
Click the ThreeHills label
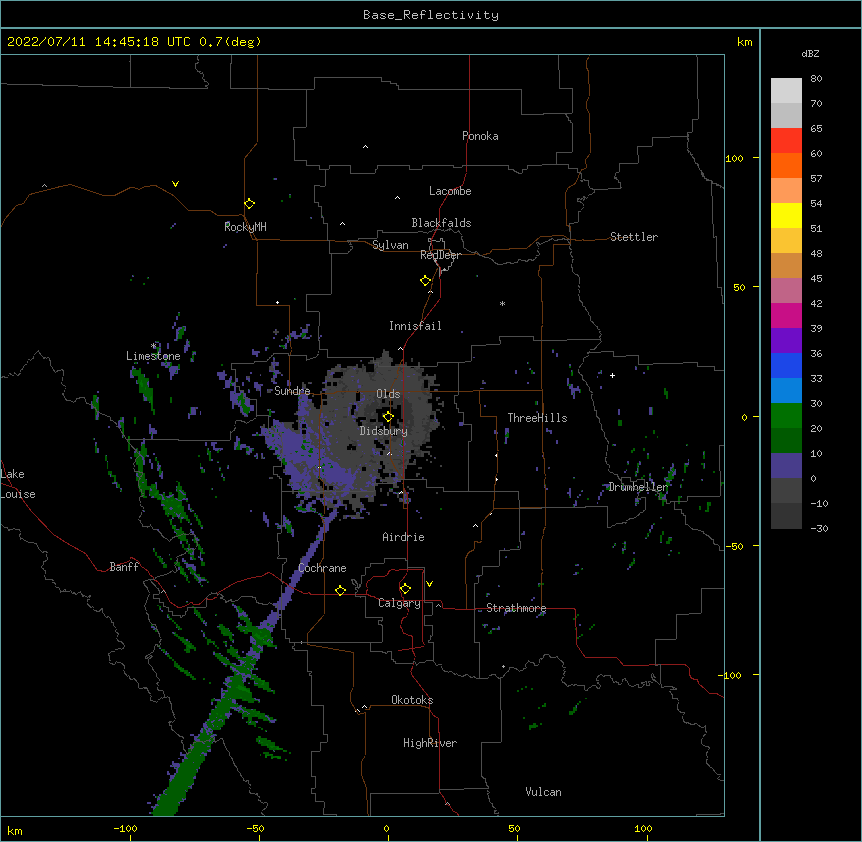537,418
